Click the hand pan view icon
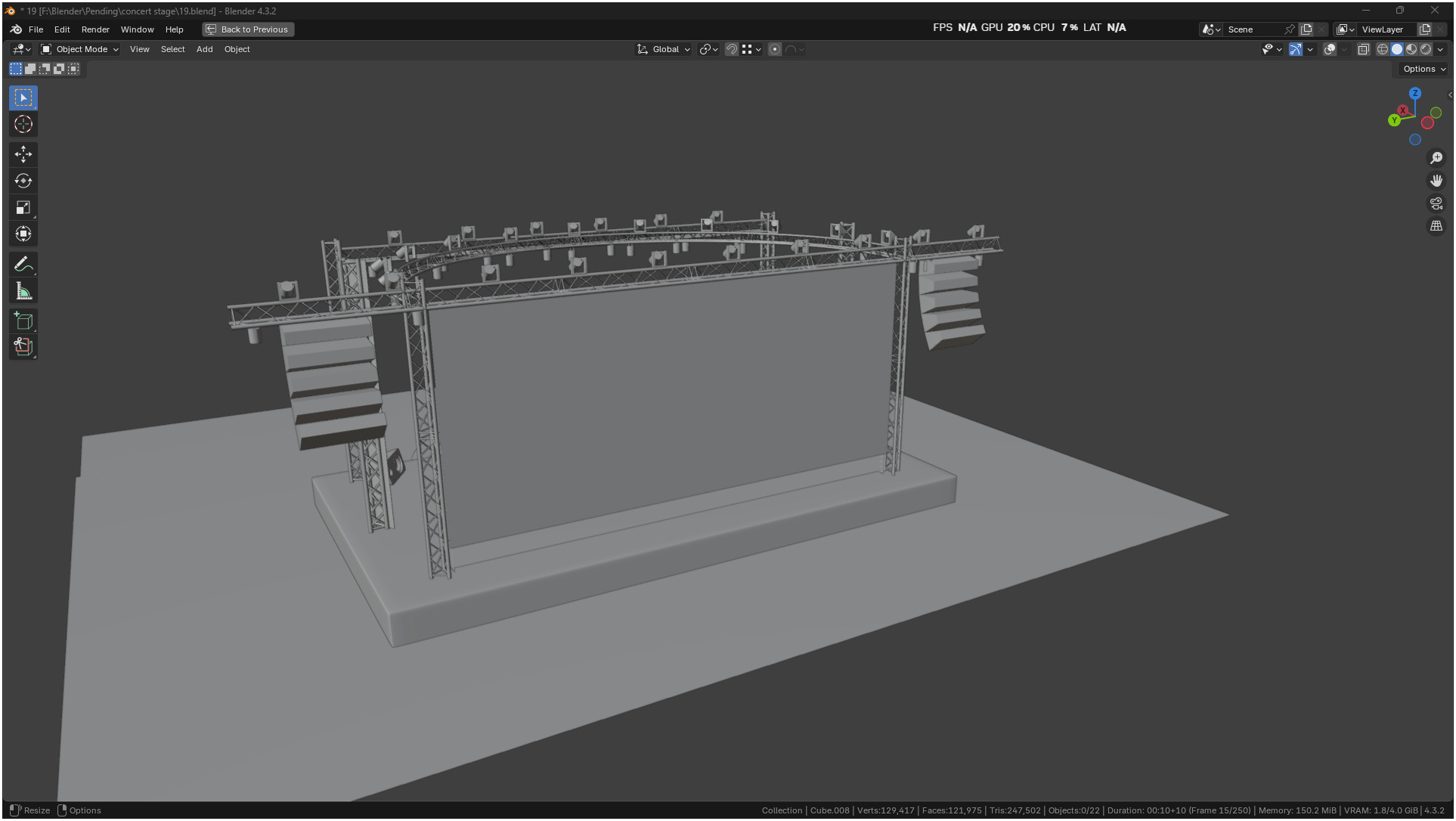 (1436, 181)
